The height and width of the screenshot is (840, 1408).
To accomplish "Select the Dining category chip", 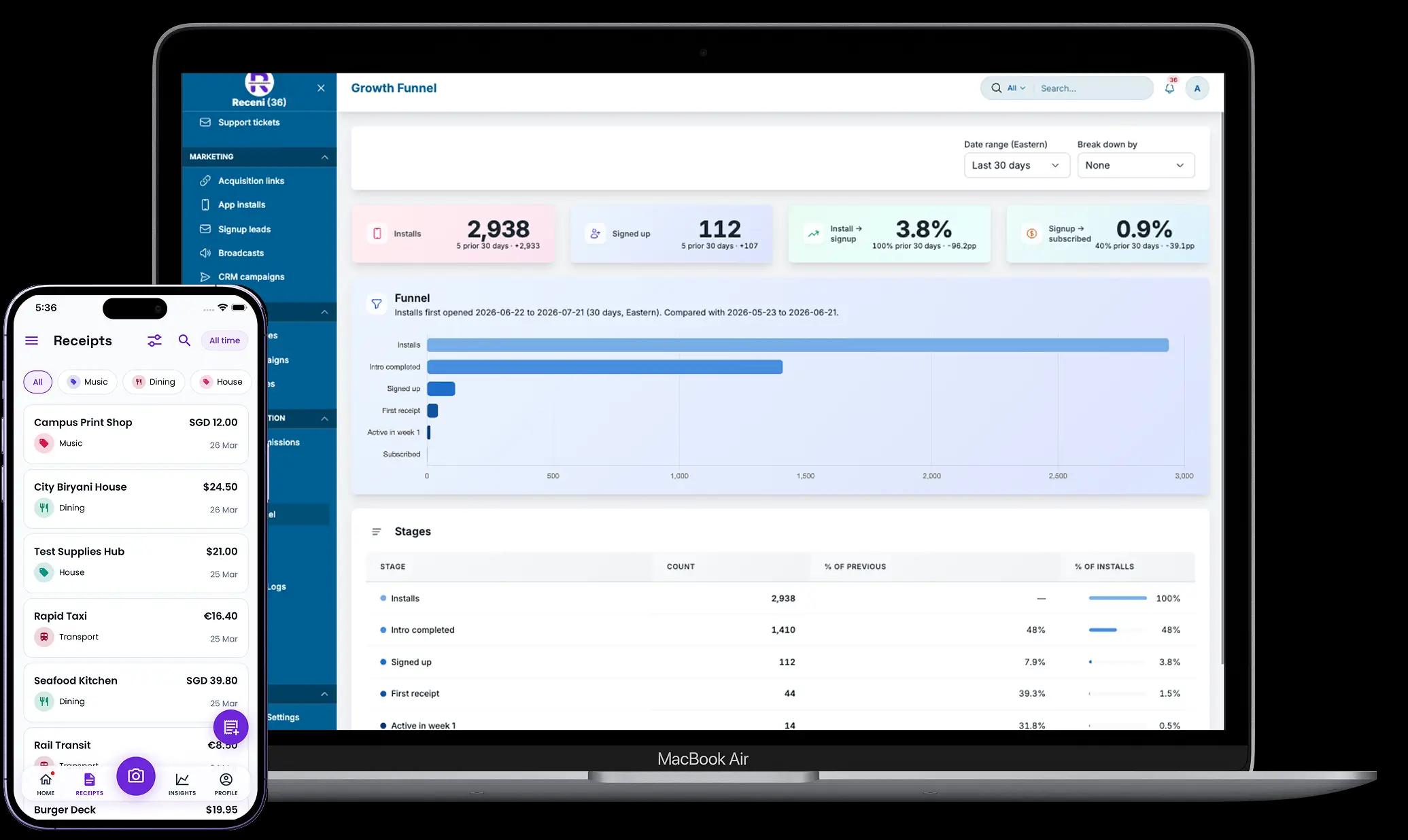I will [154, 382].
